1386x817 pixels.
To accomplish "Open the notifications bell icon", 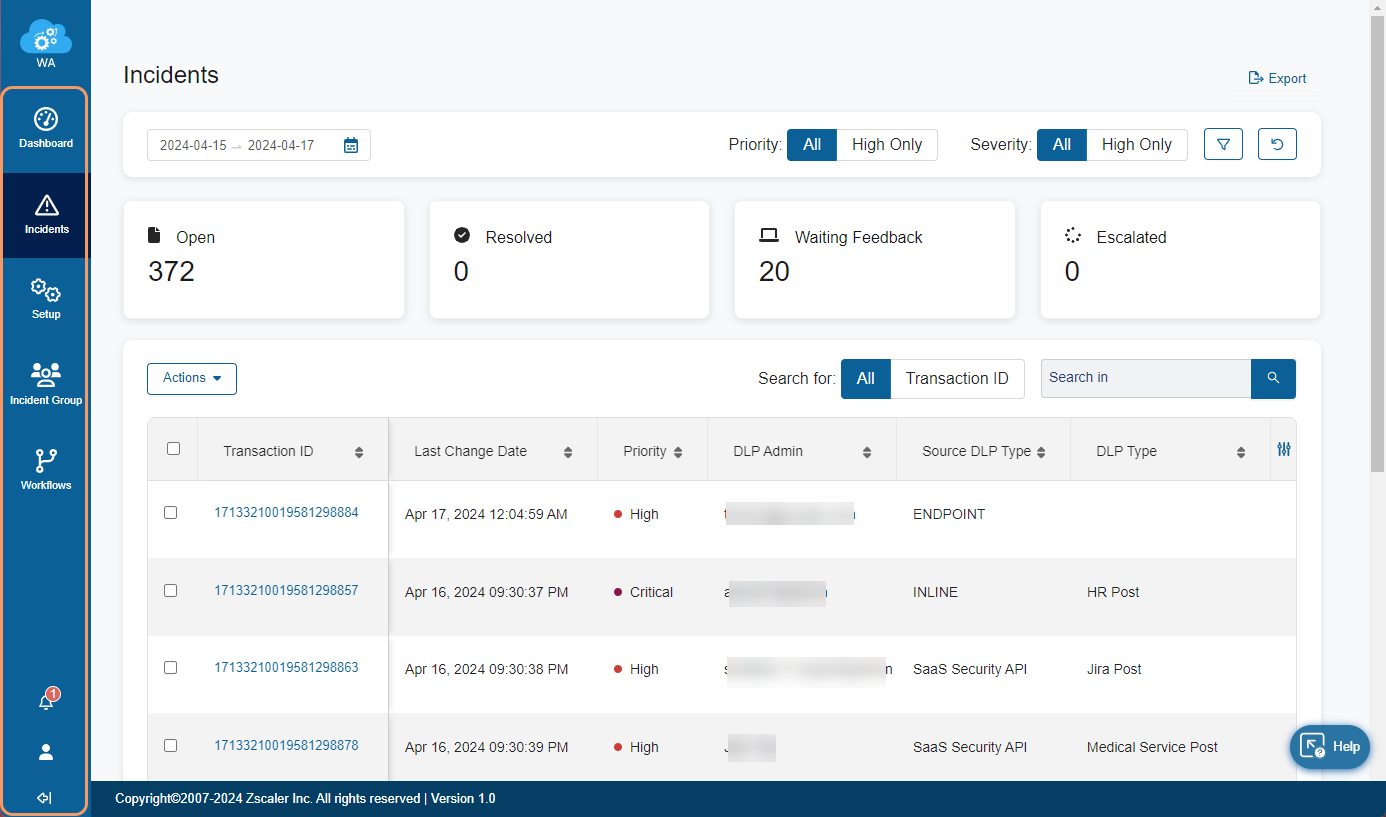I will pos(46,701).
